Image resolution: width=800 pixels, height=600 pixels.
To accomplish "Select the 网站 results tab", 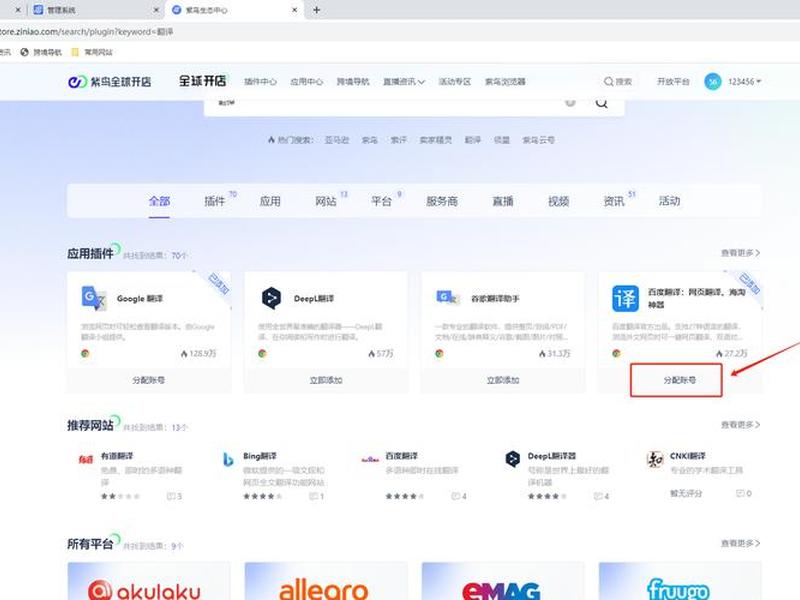I will [326, 201].
